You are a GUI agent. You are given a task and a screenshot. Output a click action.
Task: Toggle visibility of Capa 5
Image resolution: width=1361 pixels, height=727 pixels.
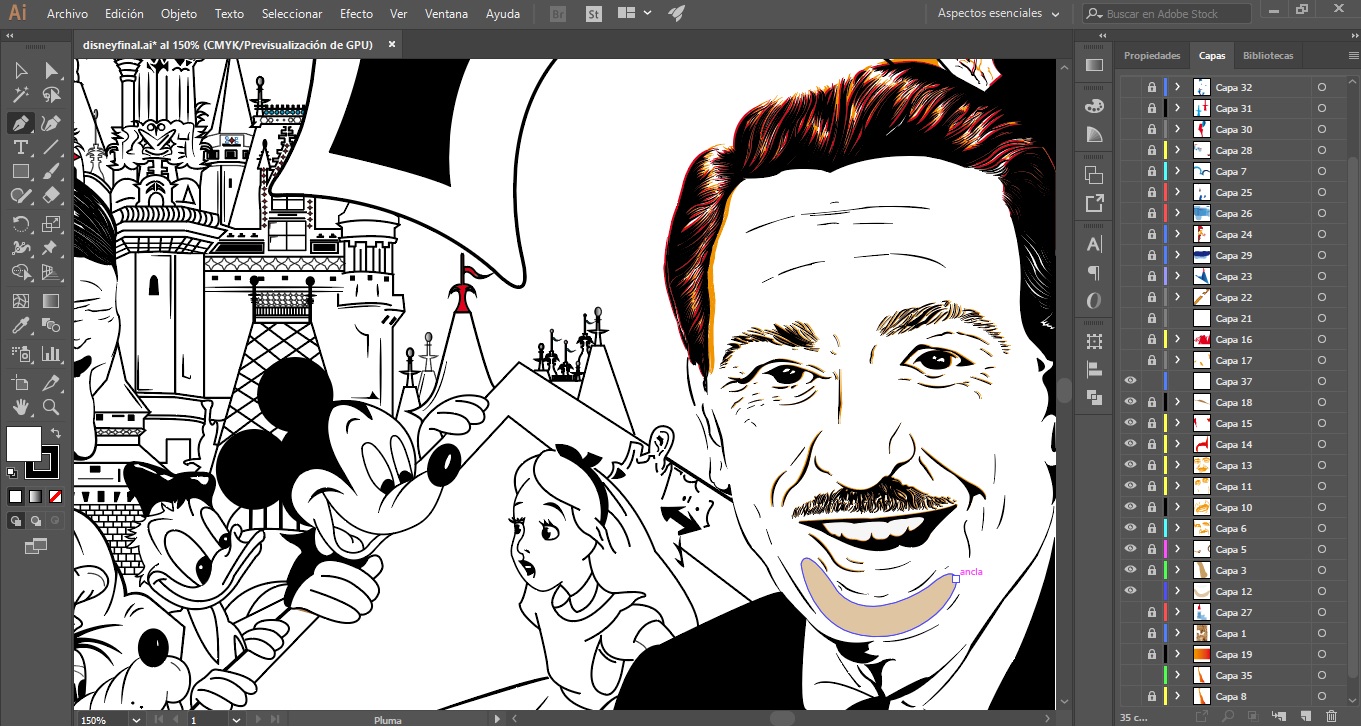tap(1130, 549)
